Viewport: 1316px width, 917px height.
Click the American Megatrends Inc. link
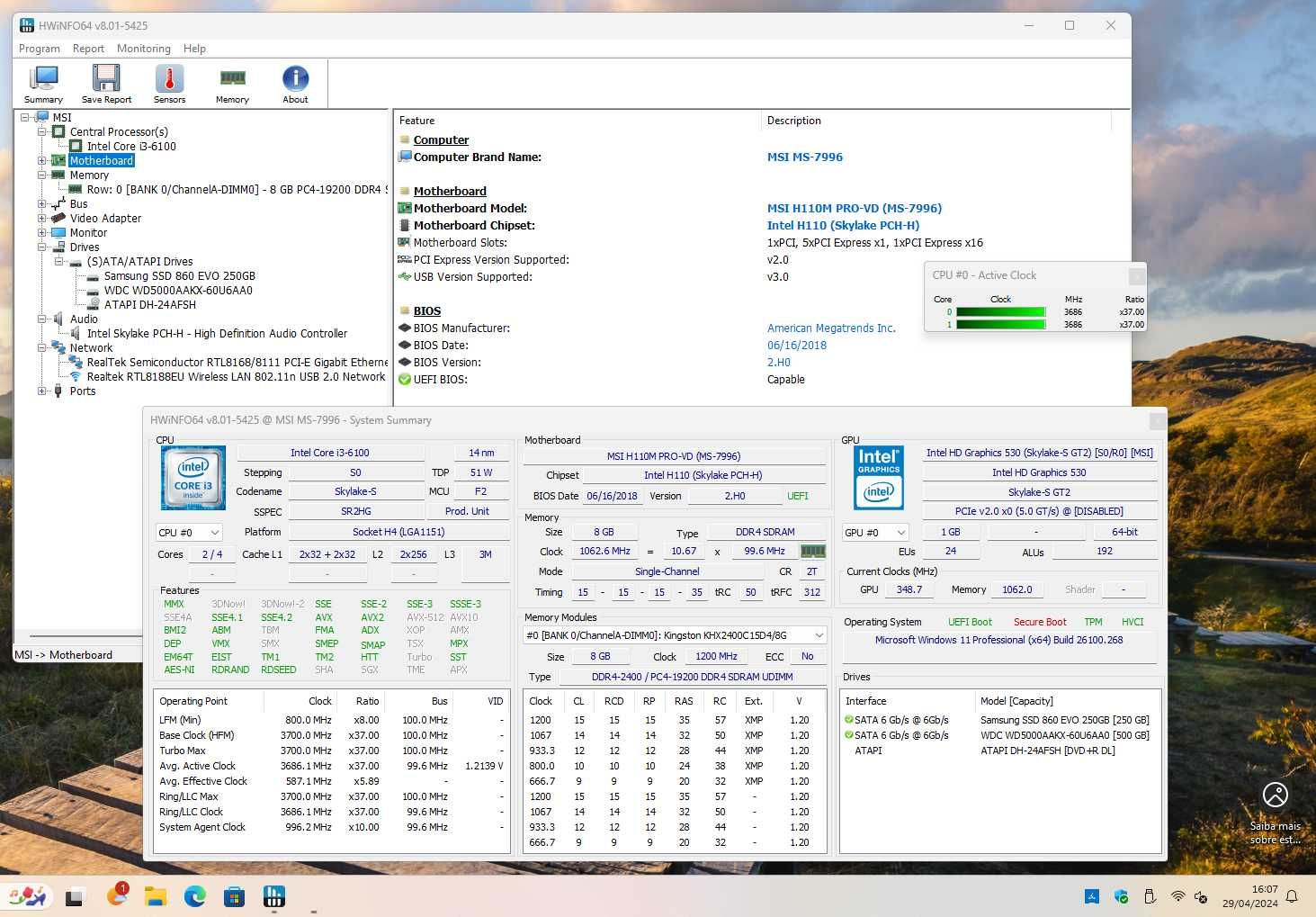[831, 328]
